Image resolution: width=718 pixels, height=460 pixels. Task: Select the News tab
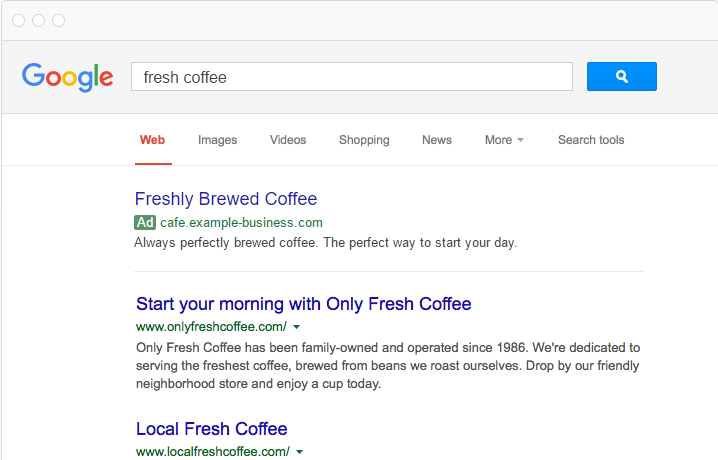click(437, 140)
